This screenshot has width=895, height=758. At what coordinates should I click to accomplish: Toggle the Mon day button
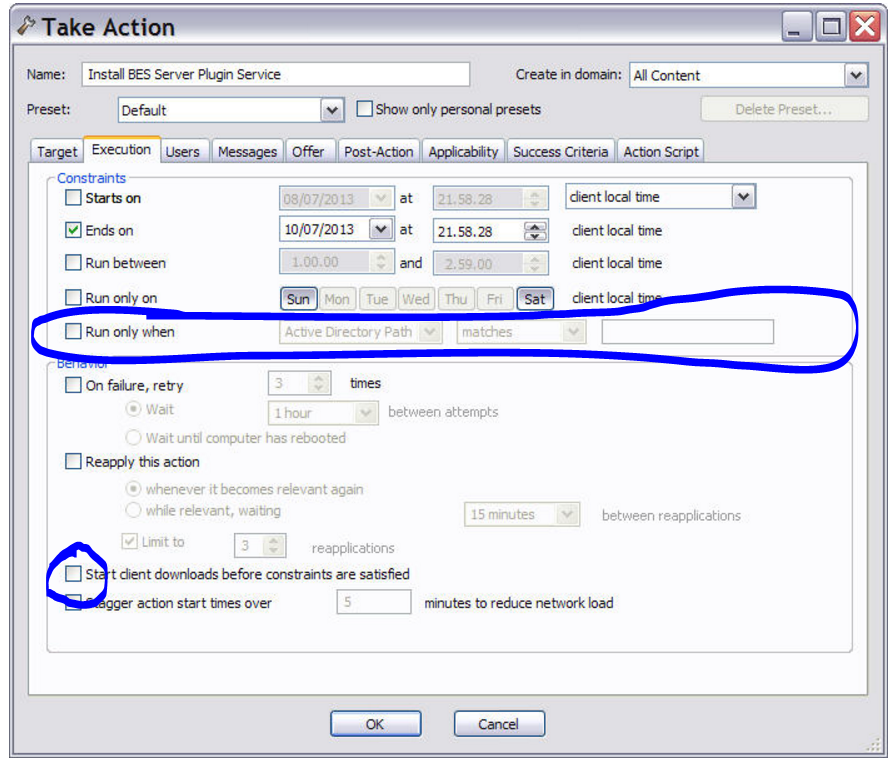point(337,299)
